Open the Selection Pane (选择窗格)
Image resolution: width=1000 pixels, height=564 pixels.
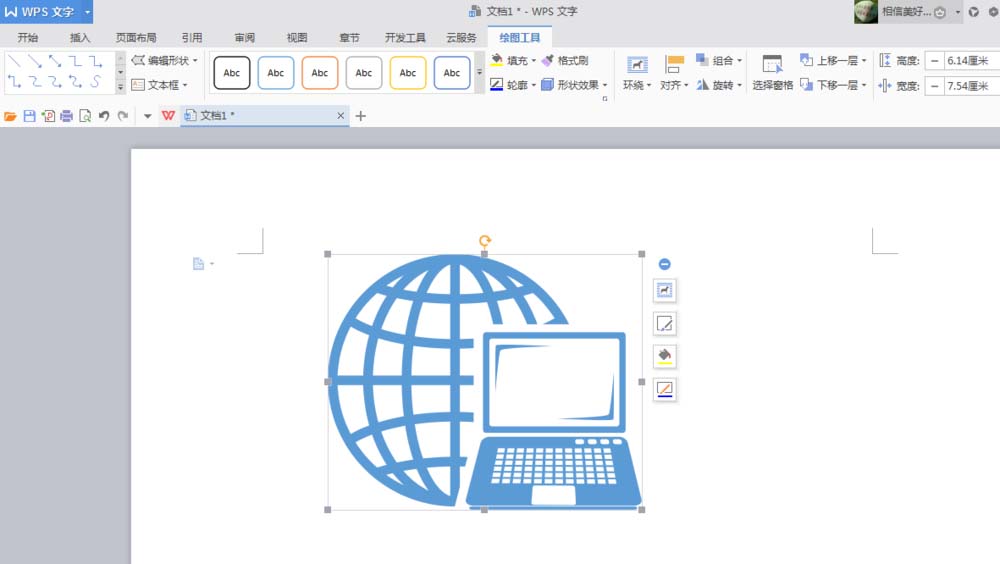(x=772, y=73)
